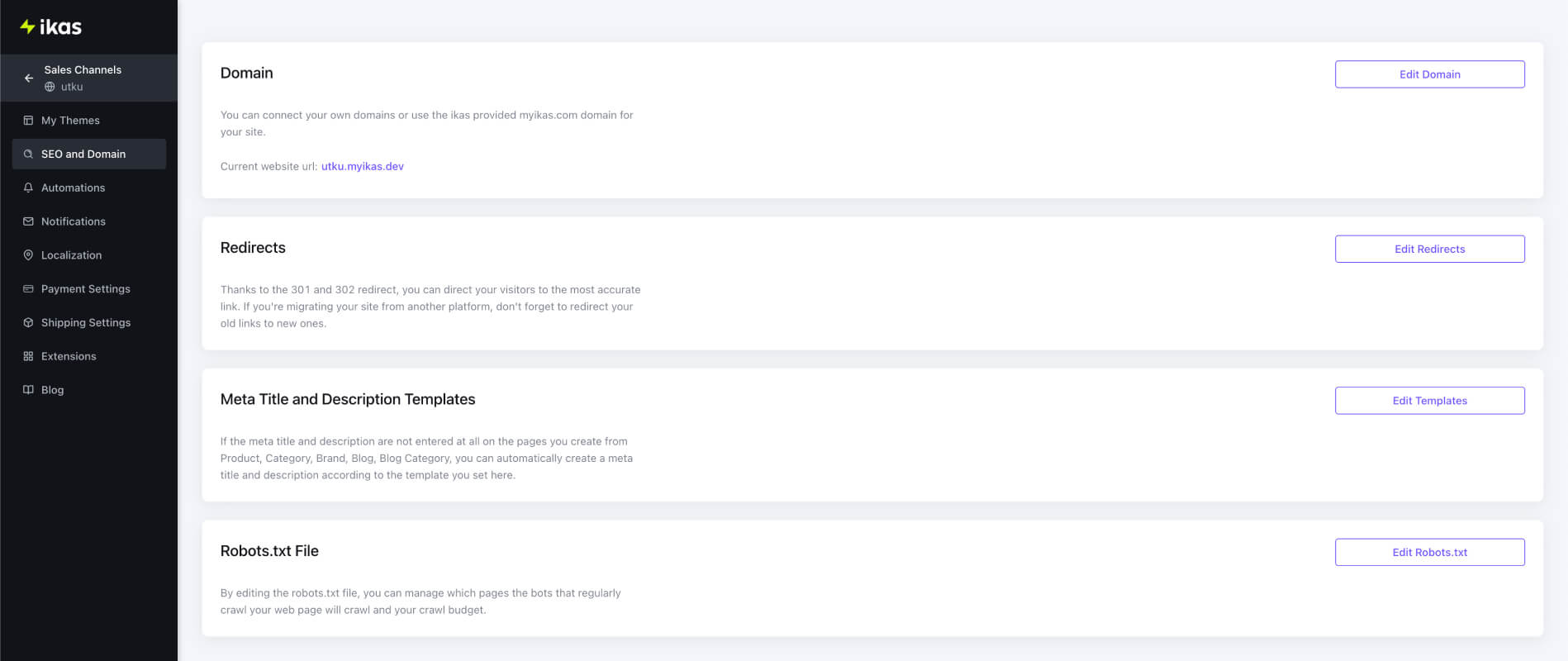
Task: Click the Edit Redirects button
Action: [x=1429, y=249]
